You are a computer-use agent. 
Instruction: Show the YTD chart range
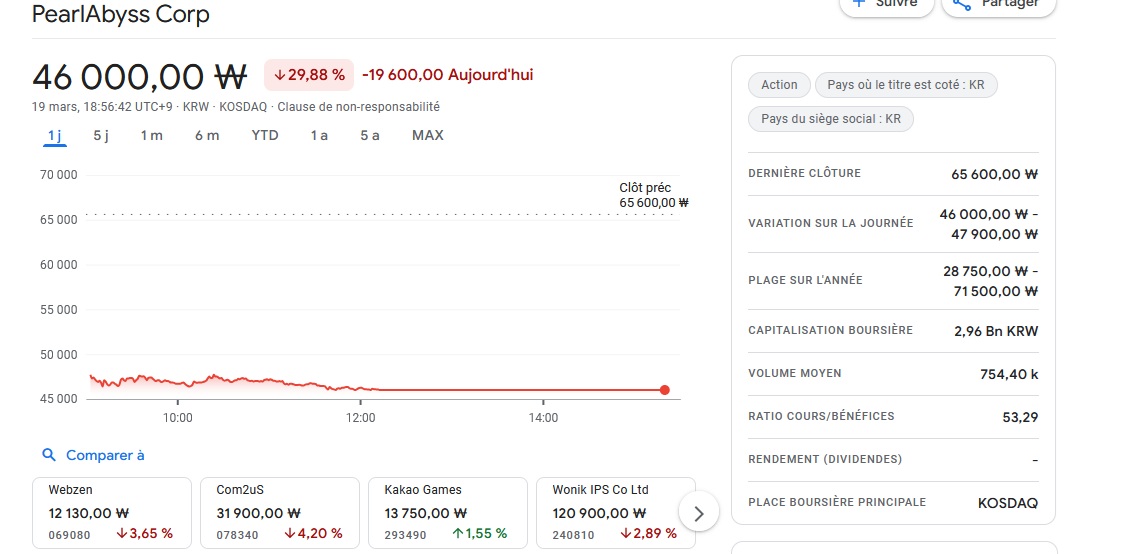(265, 135)
